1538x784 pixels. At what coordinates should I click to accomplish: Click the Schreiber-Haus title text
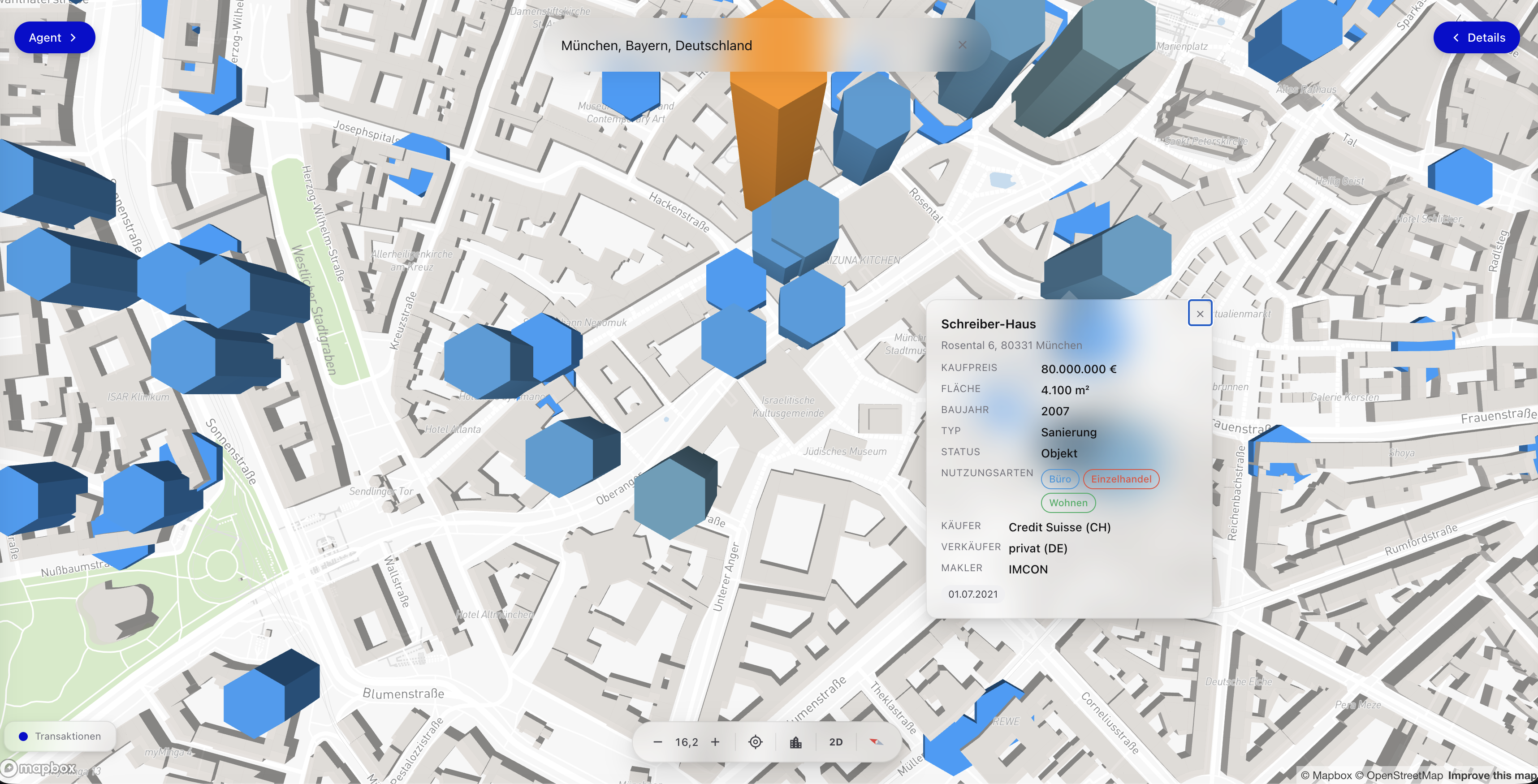[988, 323]
